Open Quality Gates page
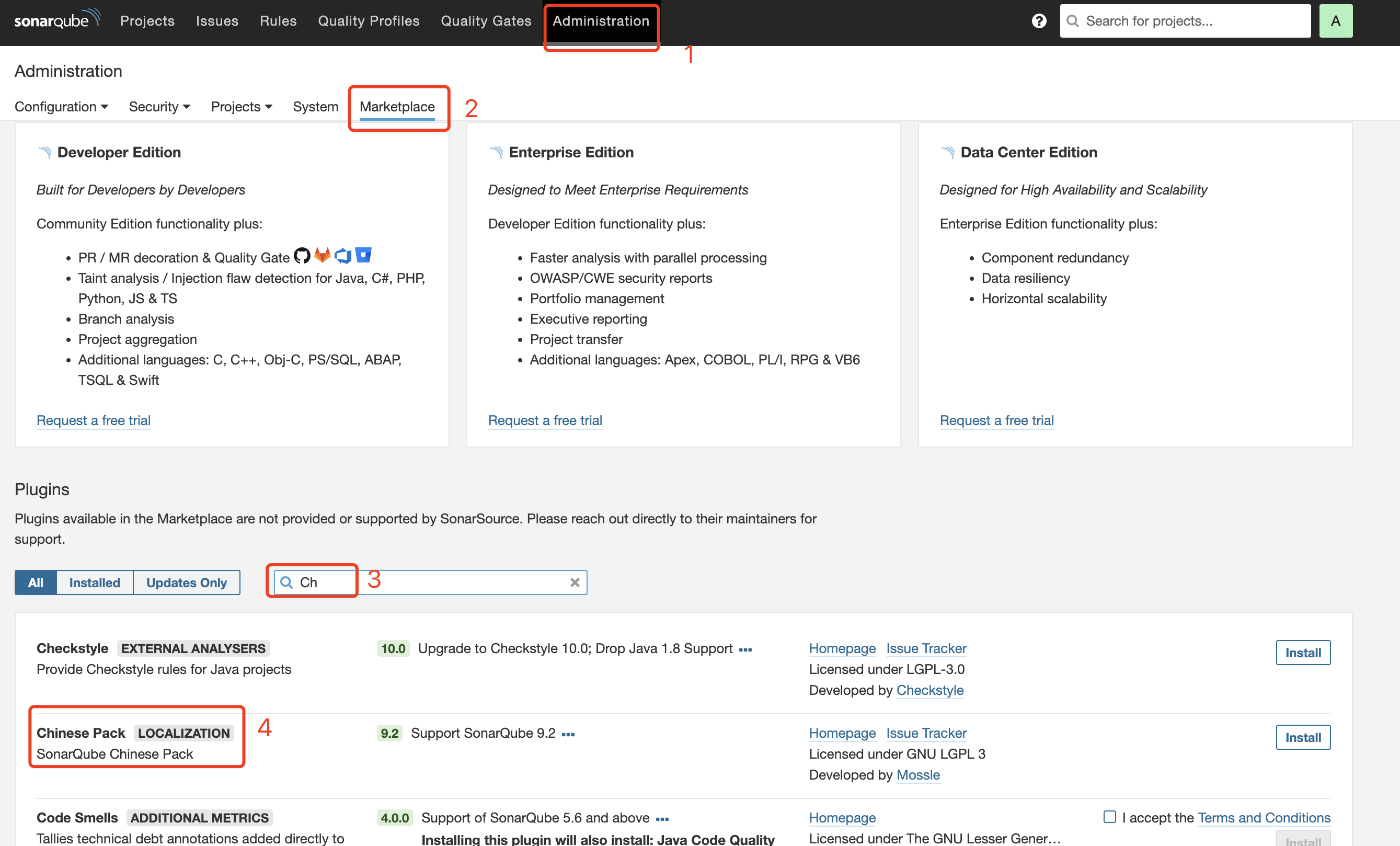The height and width of the screenshot is (846, 1400). coord(486,21)
